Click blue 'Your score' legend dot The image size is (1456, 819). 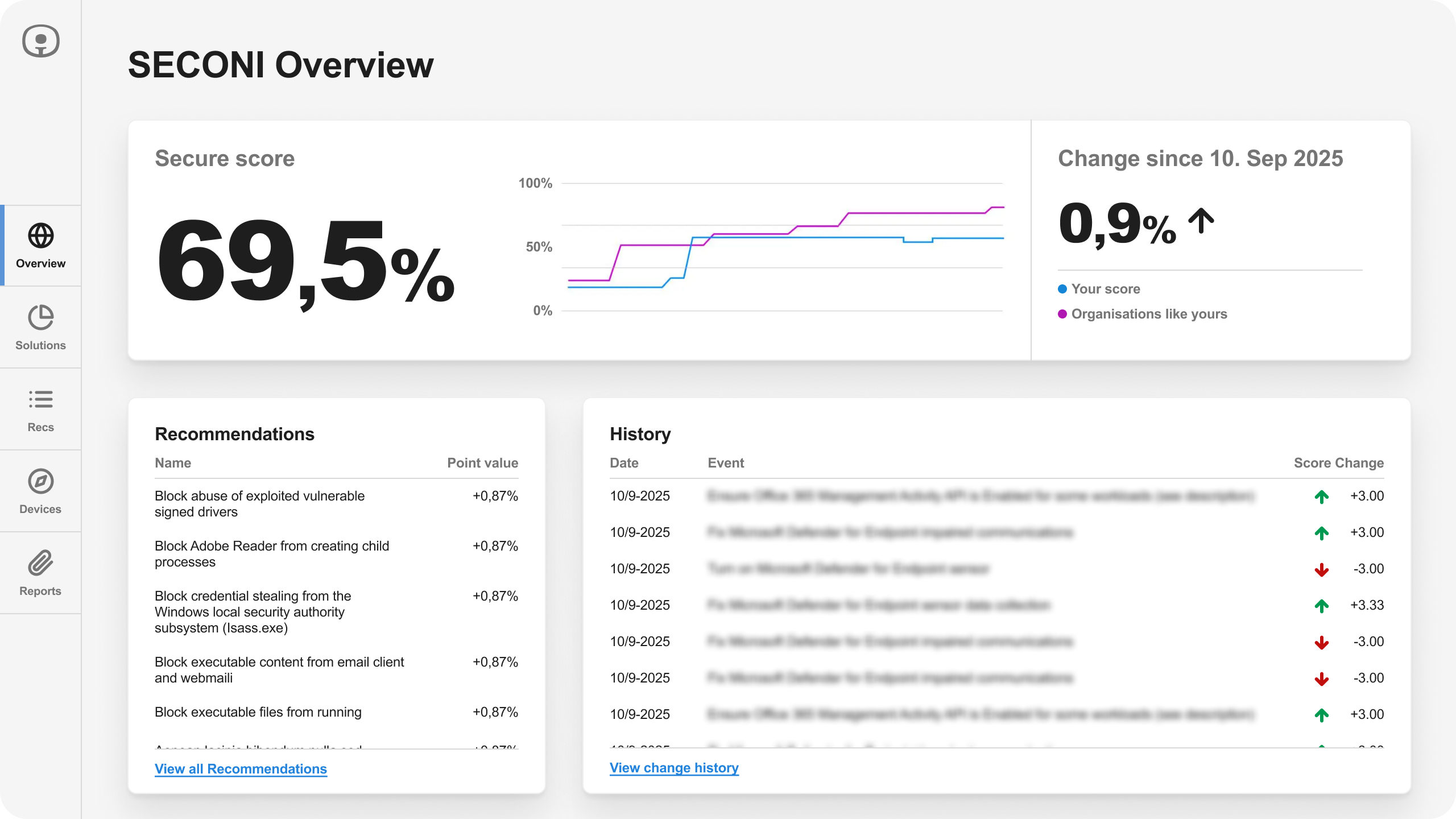pos(1062,289)
